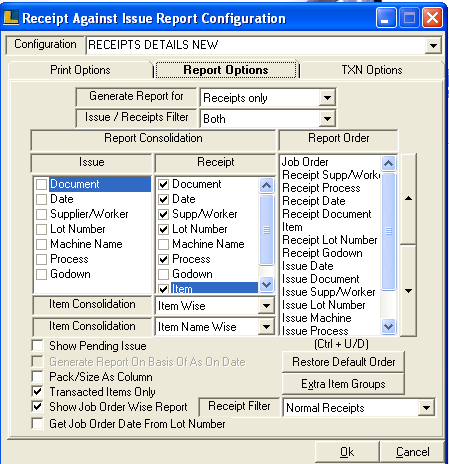
Task: Uncheck the Receipt Process checkbox
Action: (x=163, y=259)
